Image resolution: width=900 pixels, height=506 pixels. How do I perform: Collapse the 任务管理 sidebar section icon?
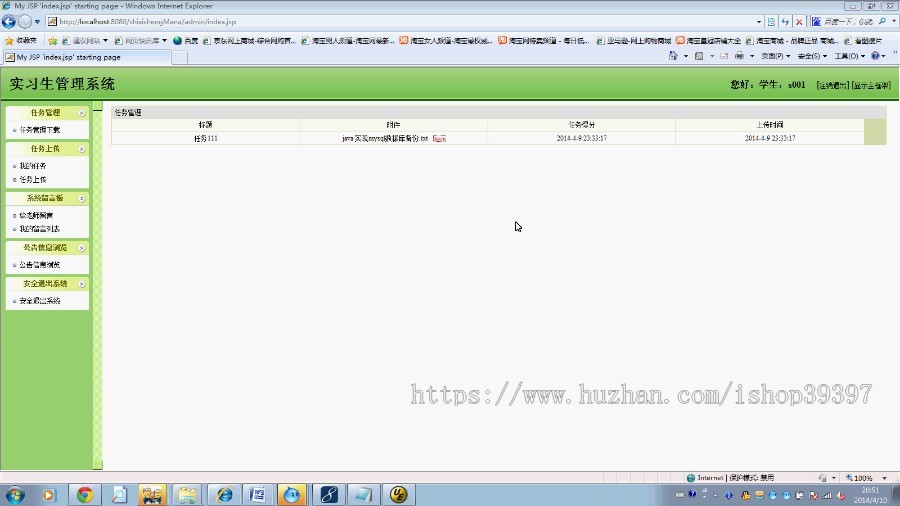(82, 113)
